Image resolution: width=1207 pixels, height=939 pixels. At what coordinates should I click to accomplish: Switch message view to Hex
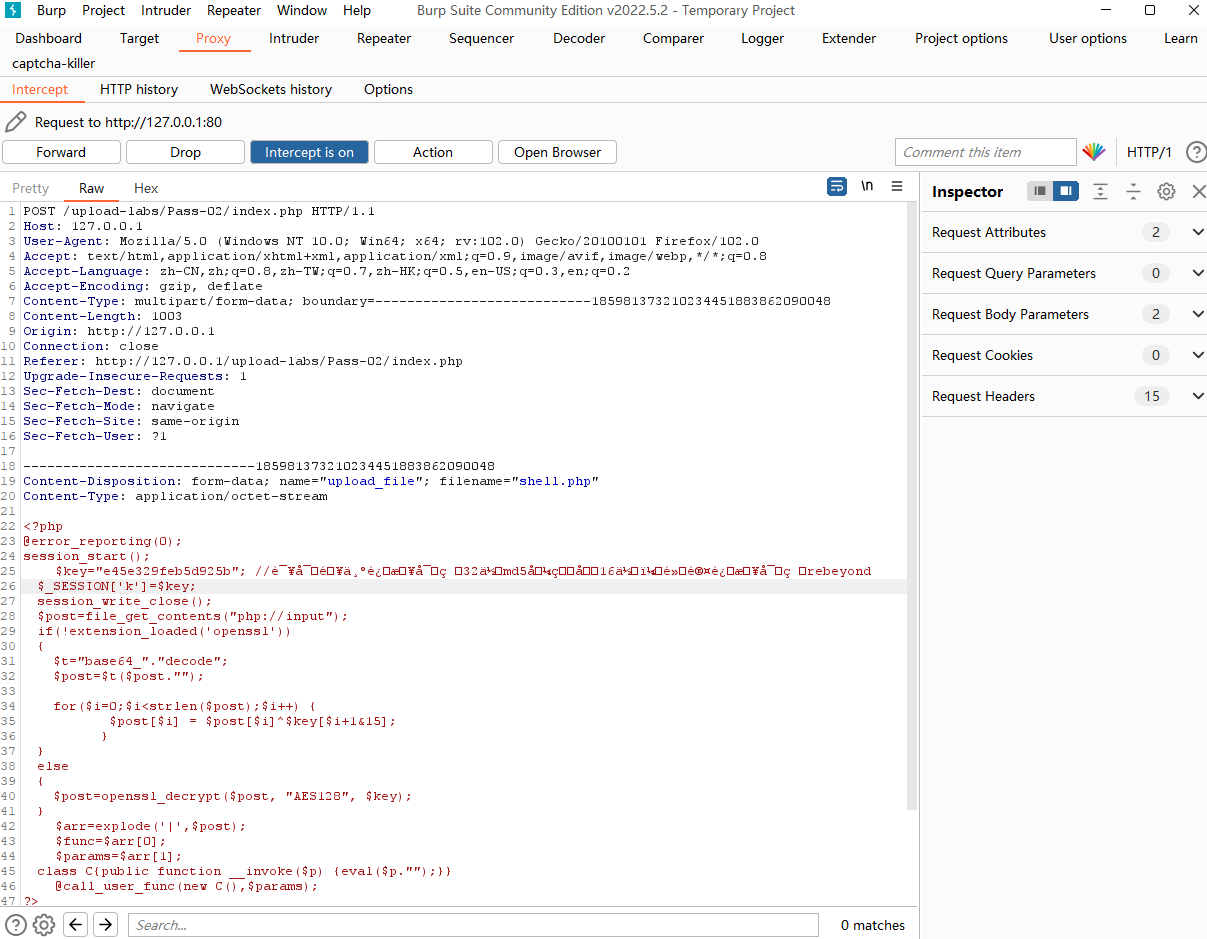pos(146,188)
